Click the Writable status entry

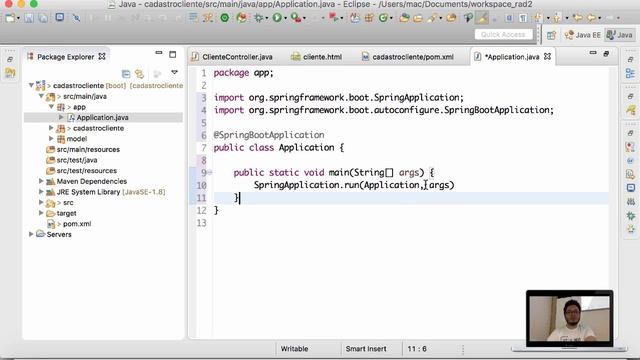[294, 349]
